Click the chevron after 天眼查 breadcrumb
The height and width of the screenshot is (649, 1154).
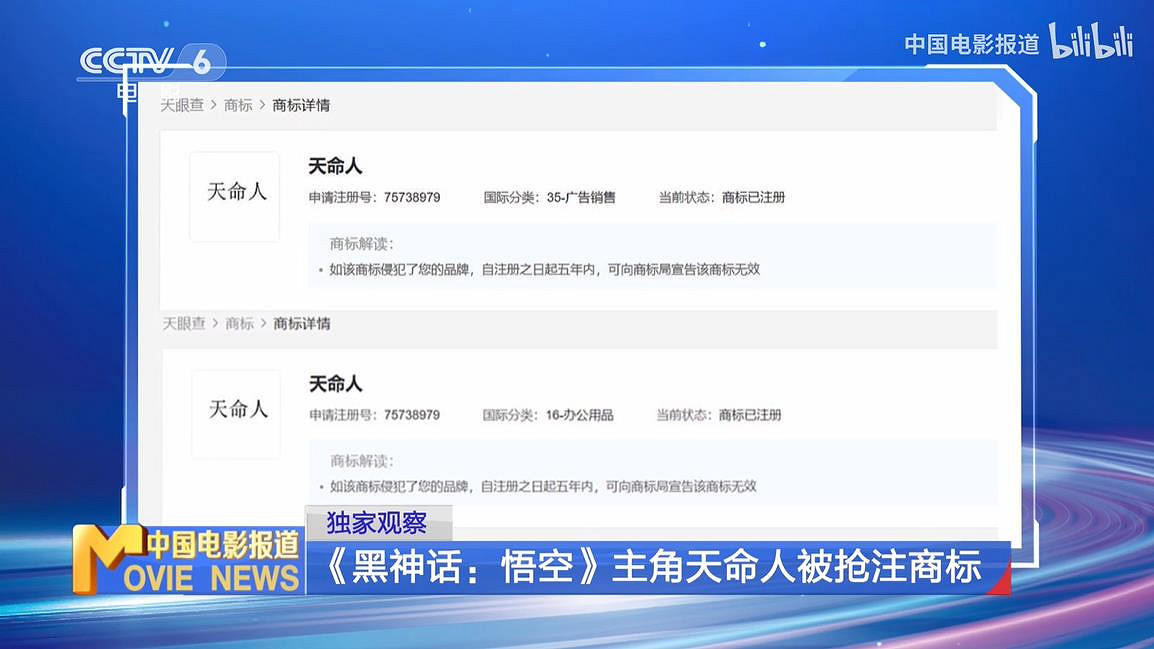point(211,106)
